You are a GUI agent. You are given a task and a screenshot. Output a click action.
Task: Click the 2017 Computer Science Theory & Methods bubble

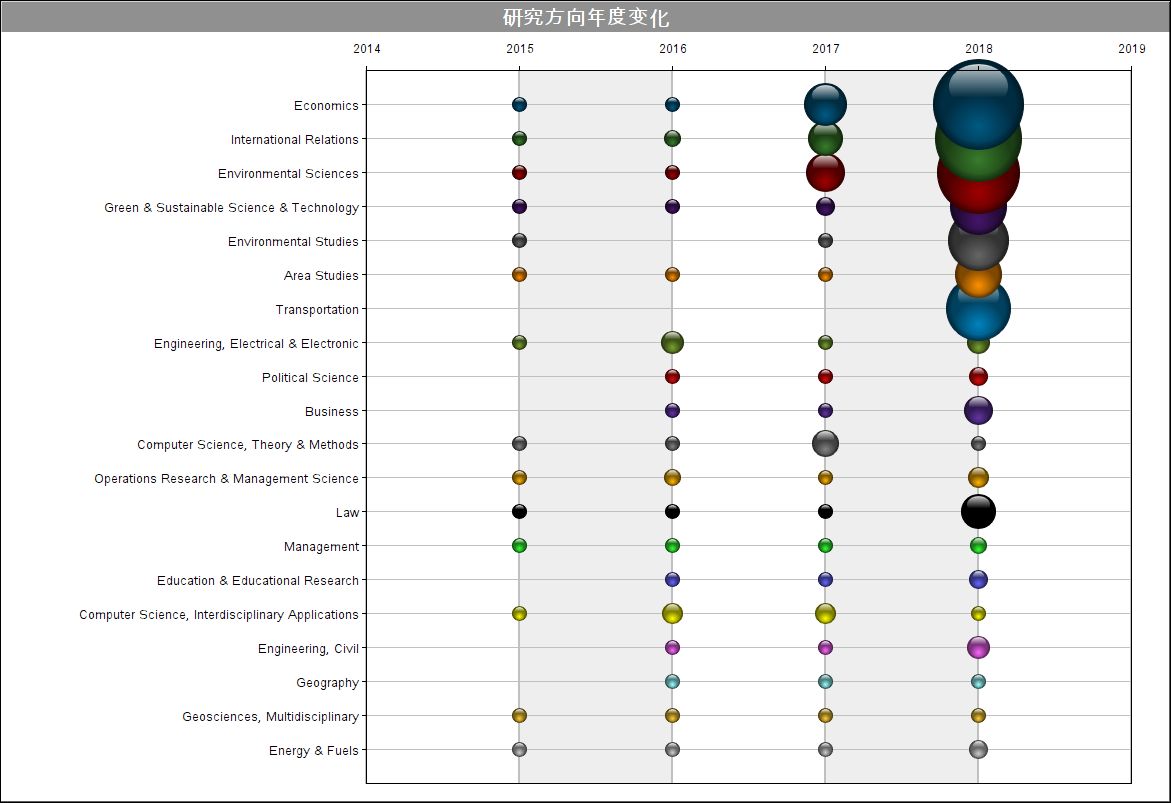coord(825,443)
